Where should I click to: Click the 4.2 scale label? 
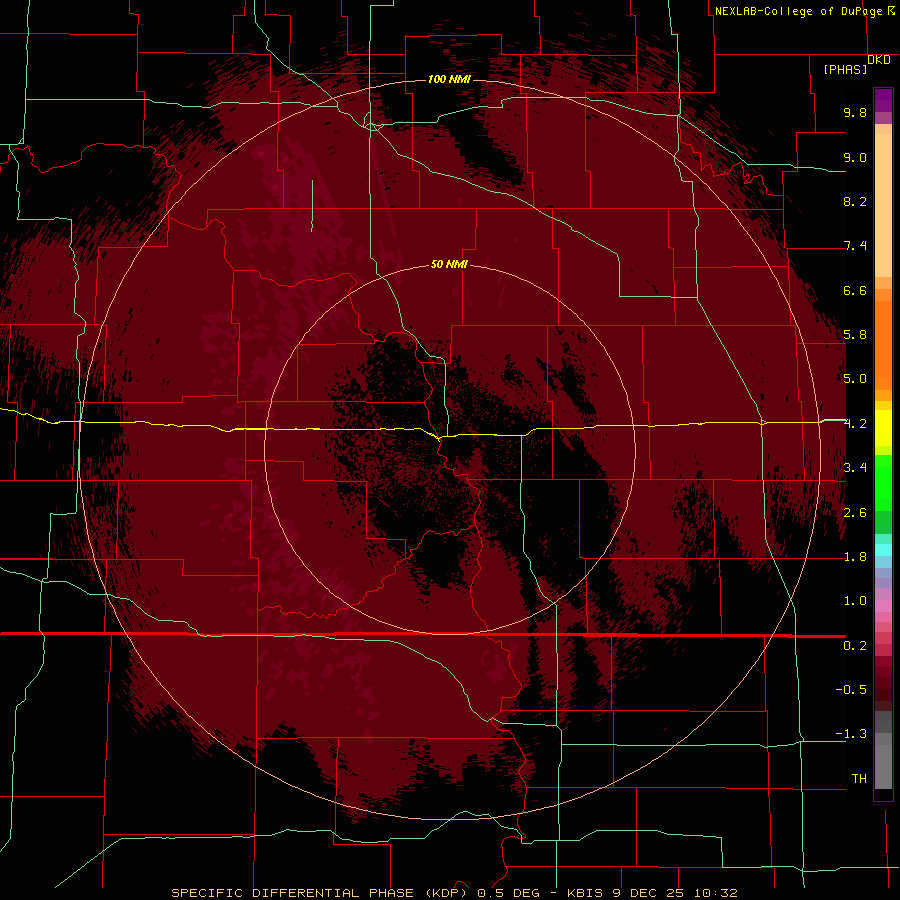855,424
